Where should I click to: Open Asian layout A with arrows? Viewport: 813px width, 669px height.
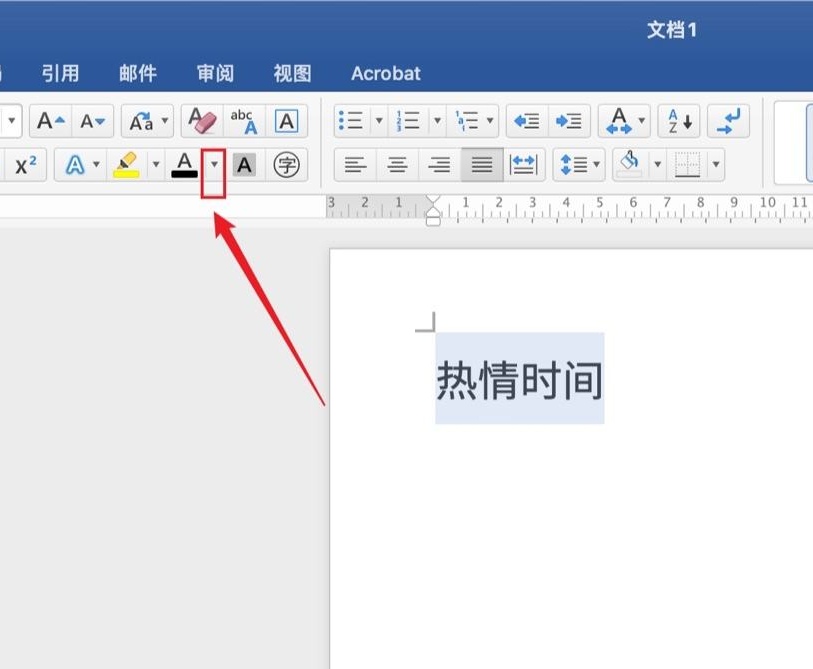coord(619,121)
